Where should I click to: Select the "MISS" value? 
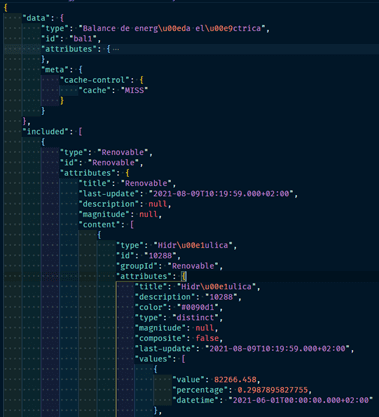(134, 90)
